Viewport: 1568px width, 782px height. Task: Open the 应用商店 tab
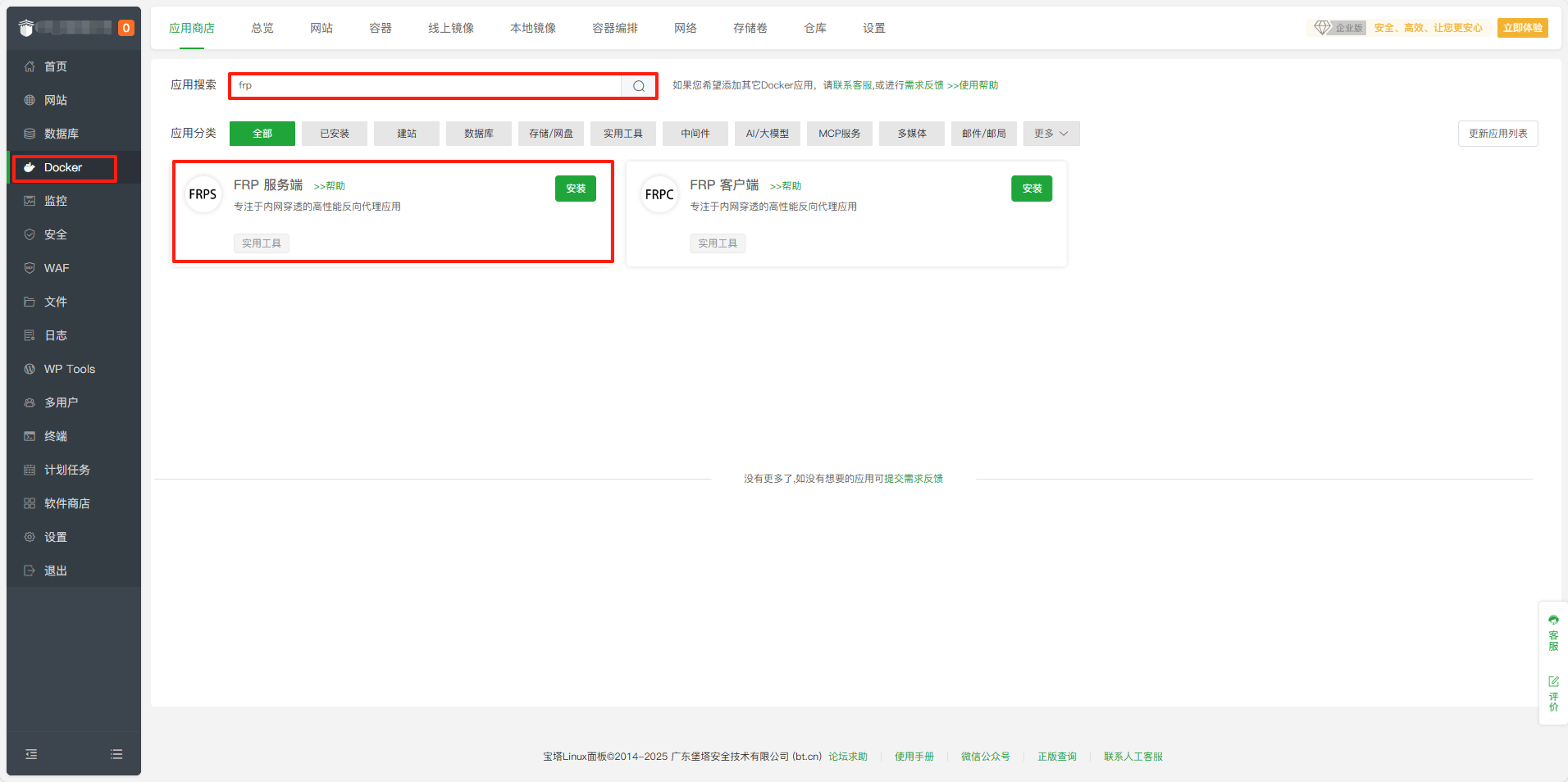click(x=192, y=28)
